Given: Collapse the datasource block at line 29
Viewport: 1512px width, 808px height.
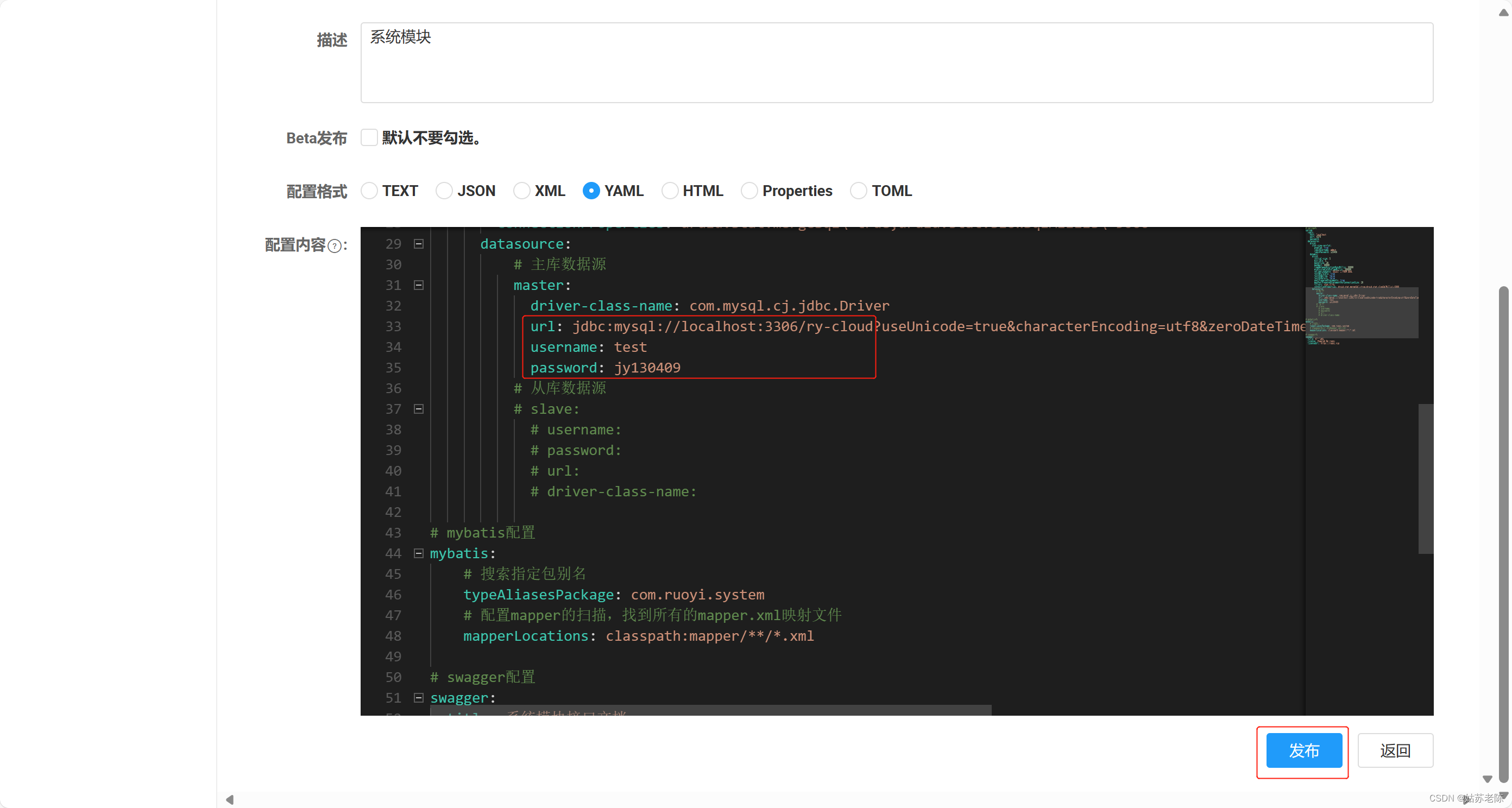Looking at the screenshot, I should (419, 244).
